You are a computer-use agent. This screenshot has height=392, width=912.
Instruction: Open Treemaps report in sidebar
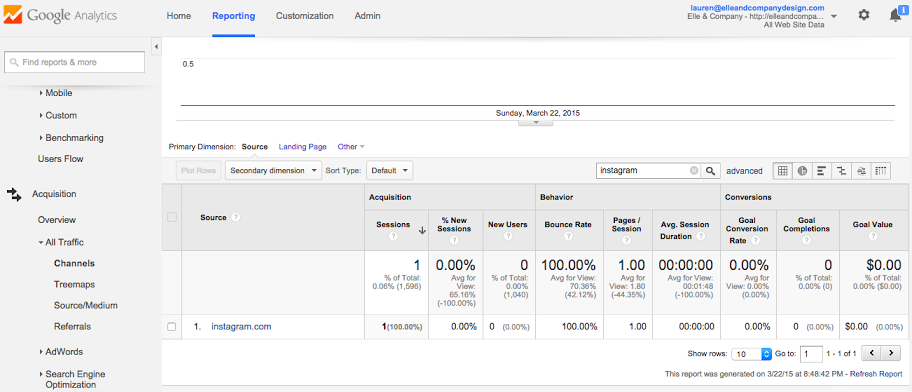[74, 284]
